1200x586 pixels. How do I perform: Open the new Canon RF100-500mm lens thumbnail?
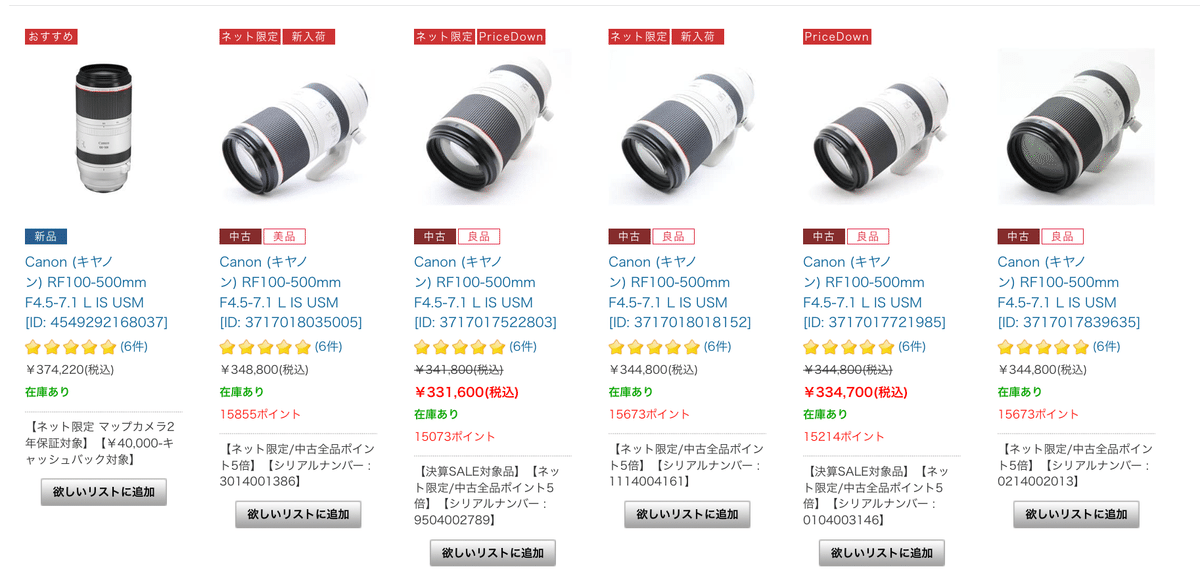pyautogui.click(x=103, y=127)
